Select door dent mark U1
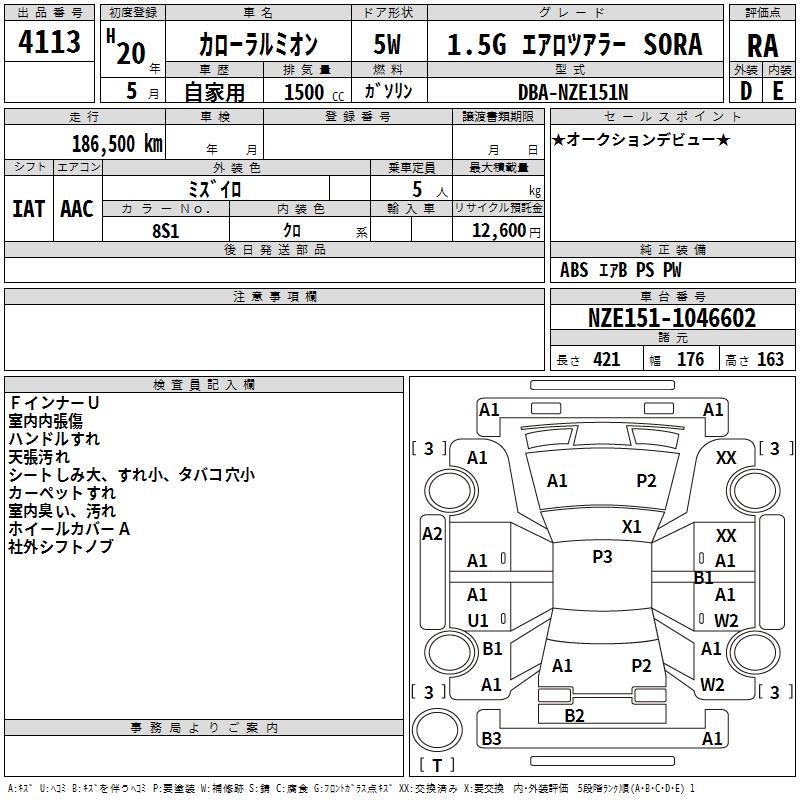The height and width of the screenshot is (800, 800). [x=478, y=621]
